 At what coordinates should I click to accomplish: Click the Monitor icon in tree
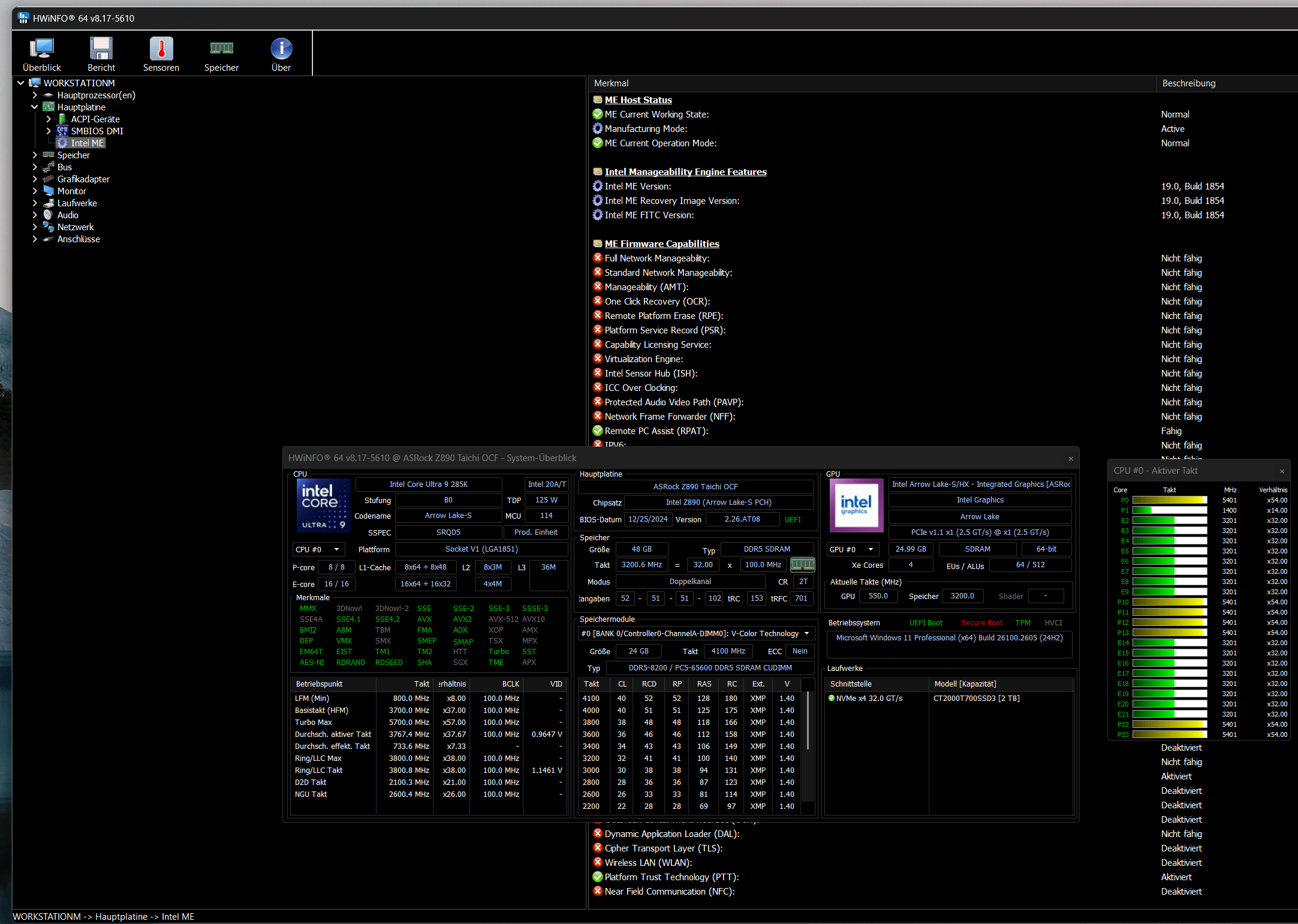[49, 191]
